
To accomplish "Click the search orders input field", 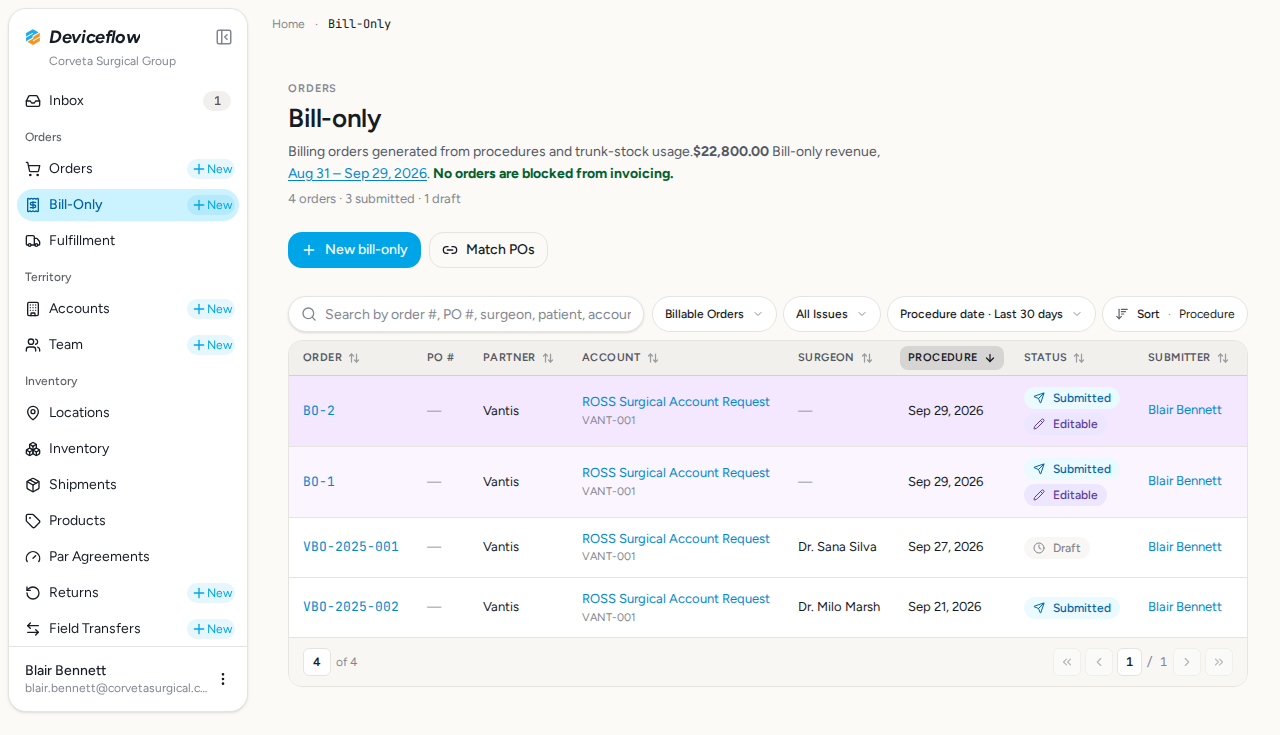I will click(466, 314).
